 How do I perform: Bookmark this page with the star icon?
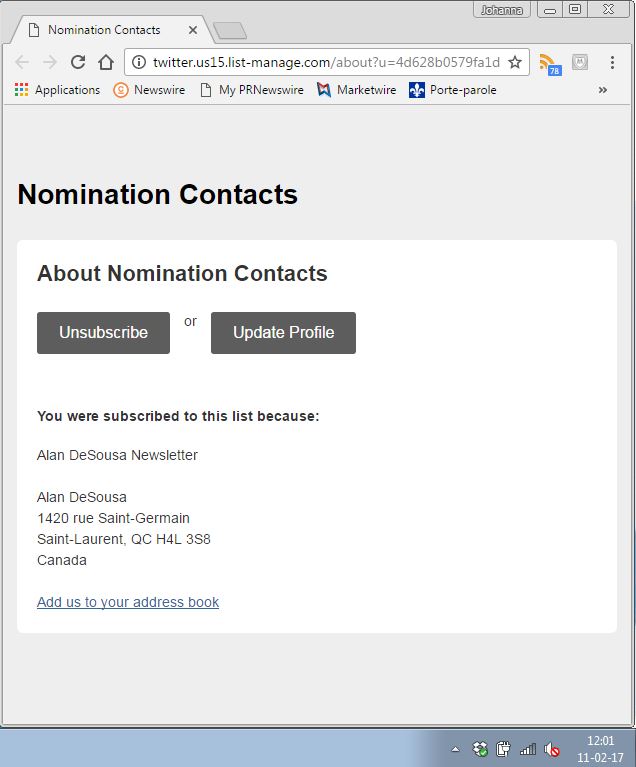[x=515, y=62]
